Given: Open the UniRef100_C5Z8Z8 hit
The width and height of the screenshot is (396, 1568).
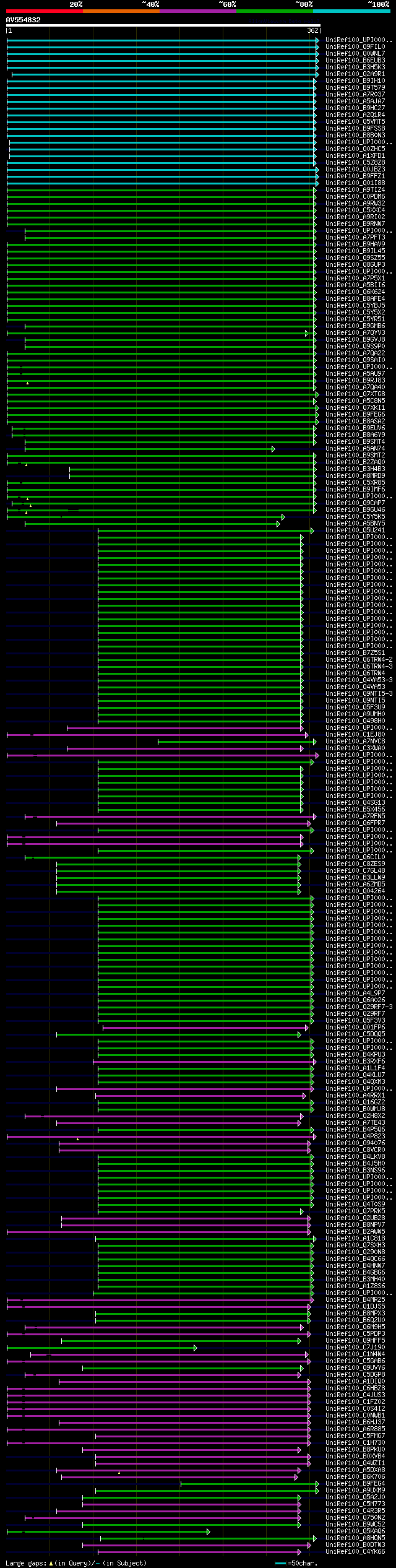Looking at the screenshot, I should [355, 162].
